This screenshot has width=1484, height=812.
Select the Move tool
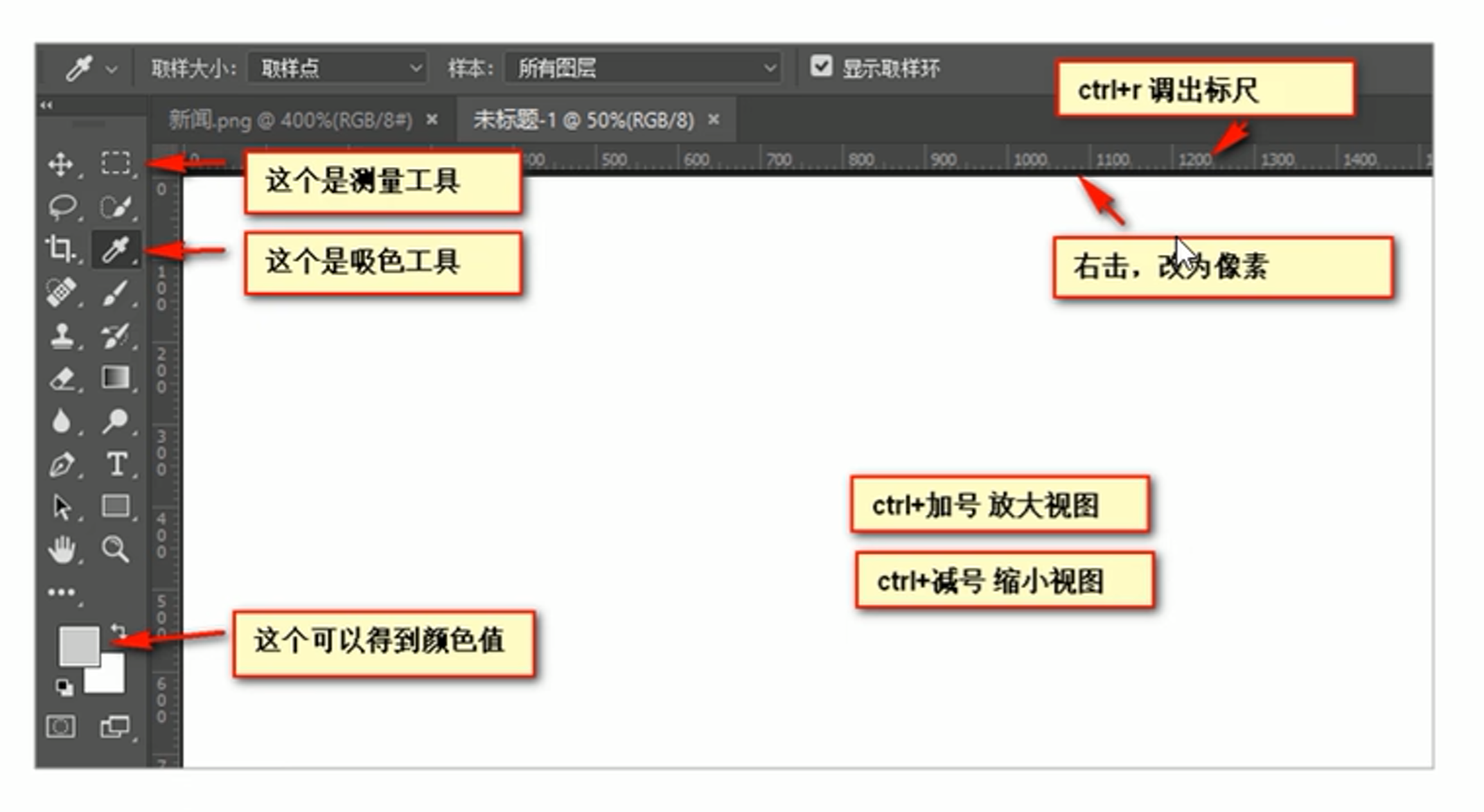point(61,164)
